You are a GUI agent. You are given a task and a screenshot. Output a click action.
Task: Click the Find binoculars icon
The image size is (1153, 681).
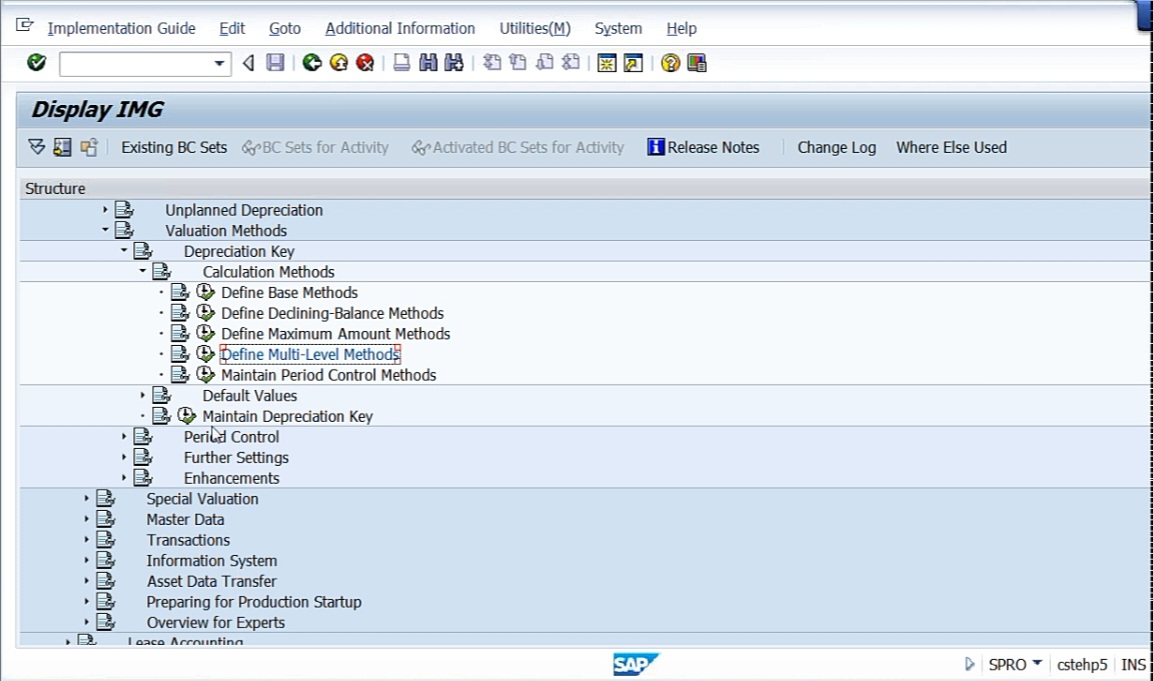[428, 63]
